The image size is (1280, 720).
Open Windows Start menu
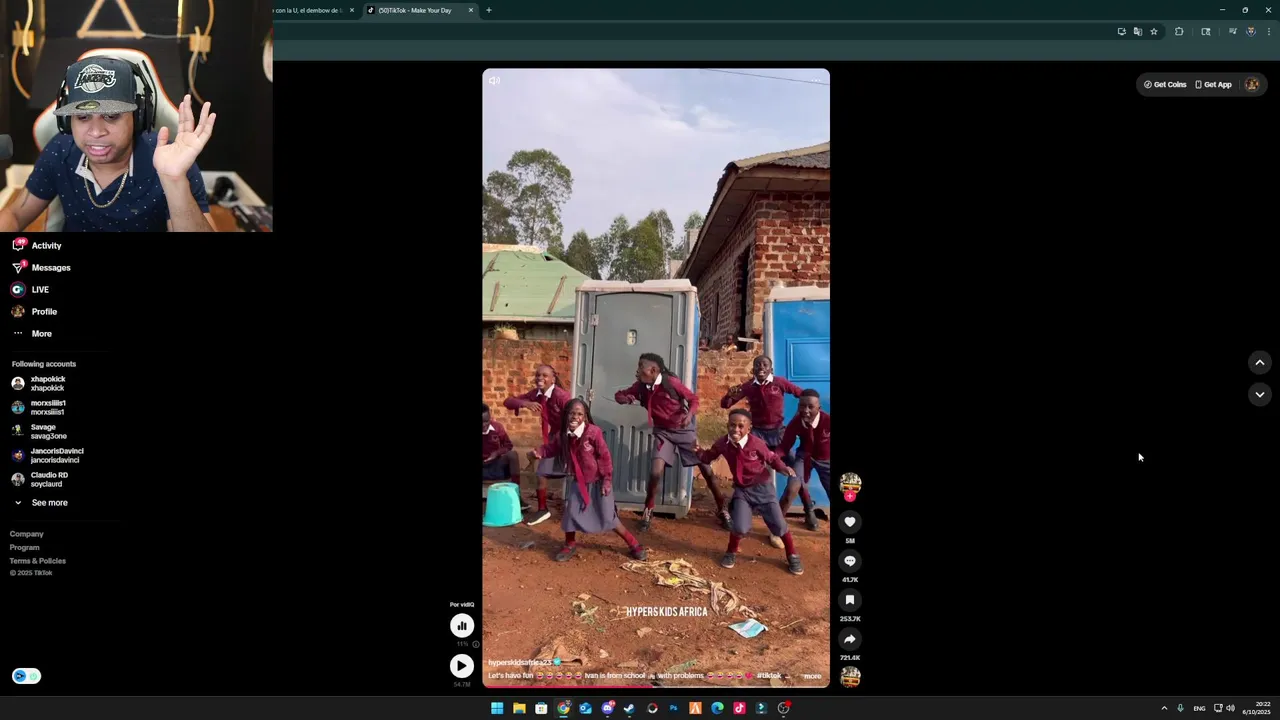[497, 708]
